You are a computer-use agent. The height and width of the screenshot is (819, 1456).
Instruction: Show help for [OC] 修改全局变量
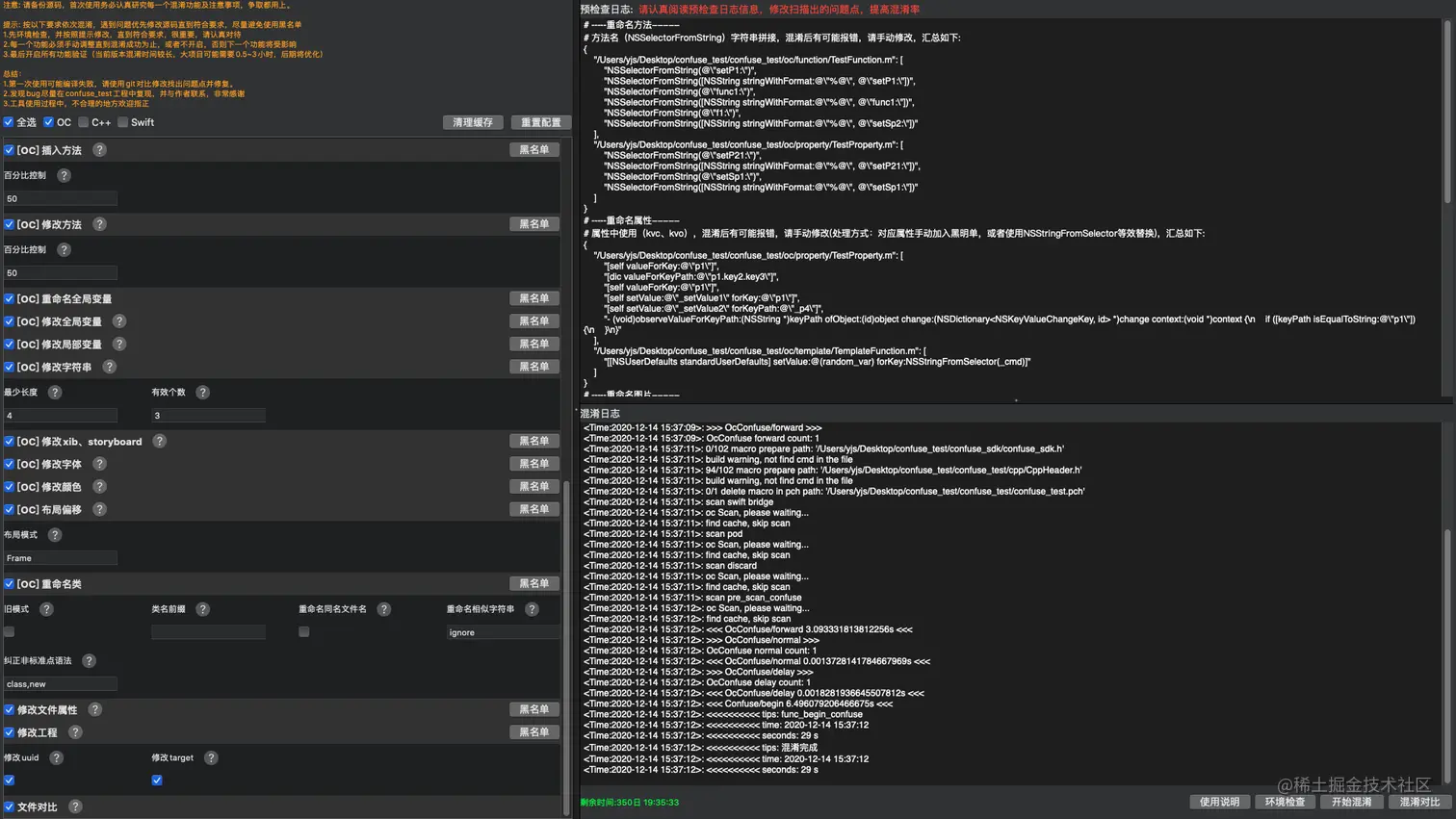(119, 321)
